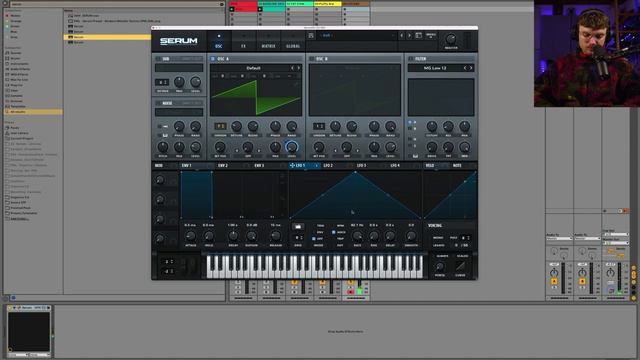640x360 pixels.
Task: Click the OSC B Level knob
Action: click(x=391, y=147)
